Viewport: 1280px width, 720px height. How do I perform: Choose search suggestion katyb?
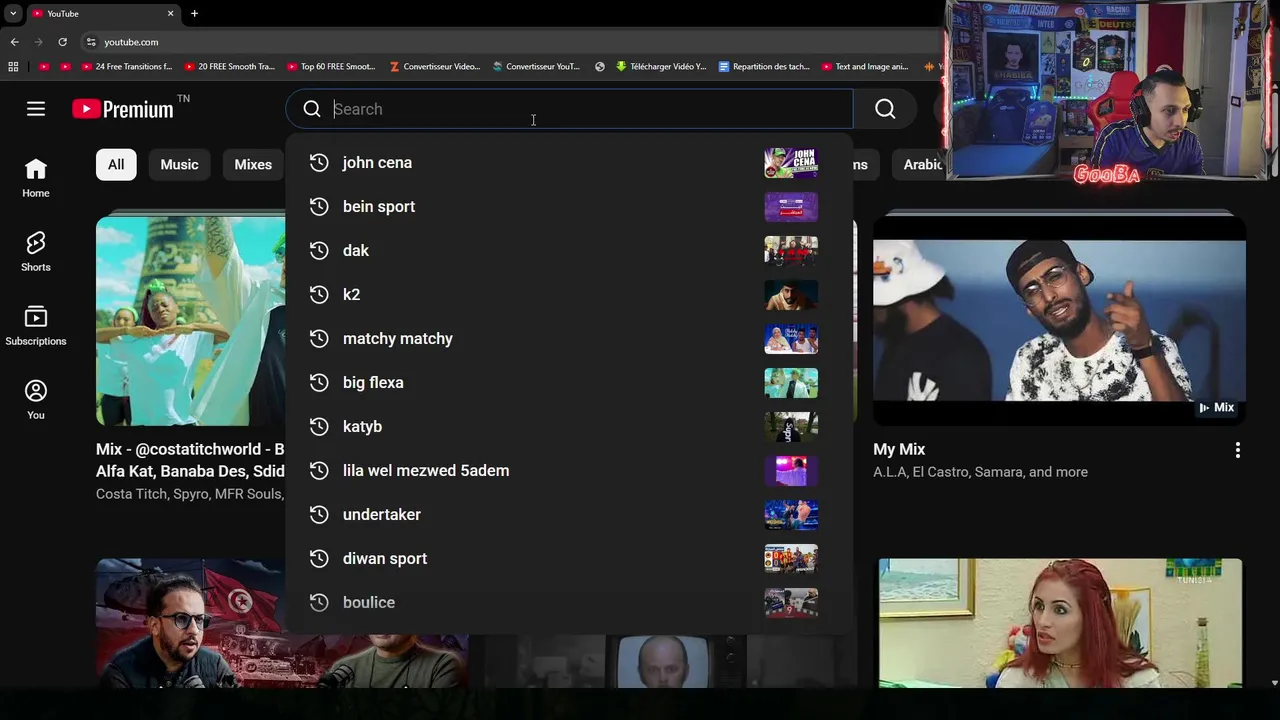pos(569,426)
